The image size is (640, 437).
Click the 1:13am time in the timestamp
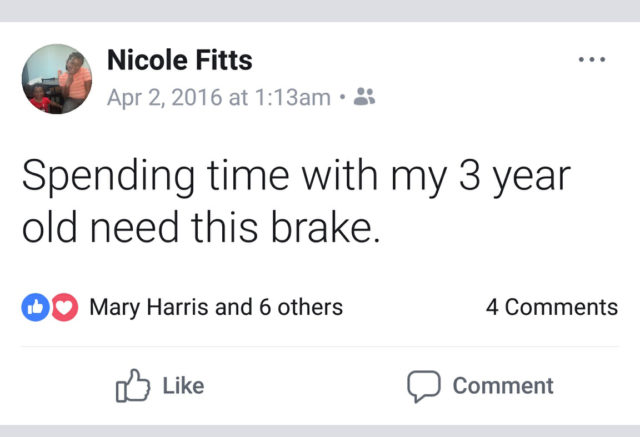292,96
